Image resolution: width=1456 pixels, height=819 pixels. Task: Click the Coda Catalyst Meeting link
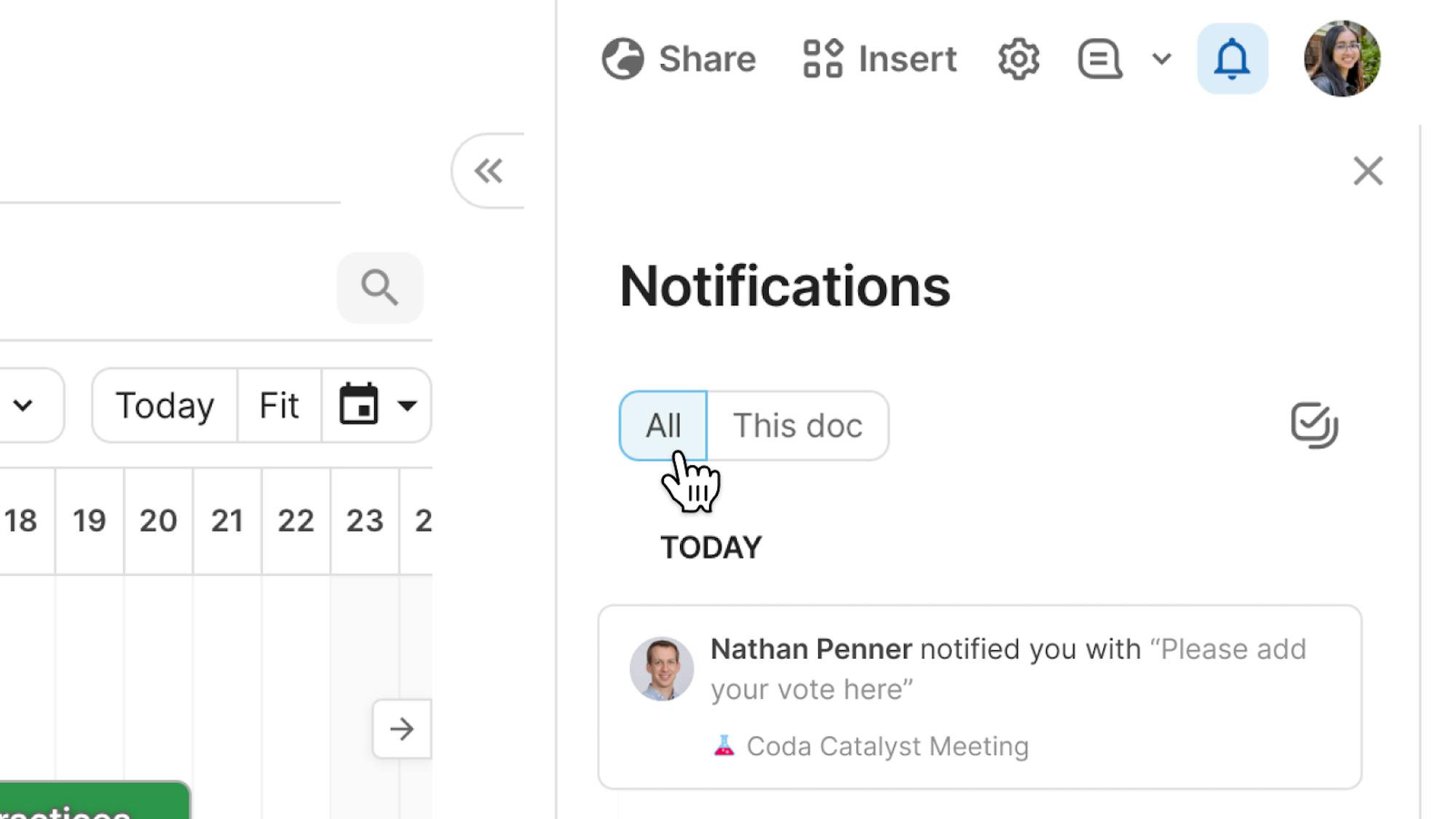(x=887, y=746)
